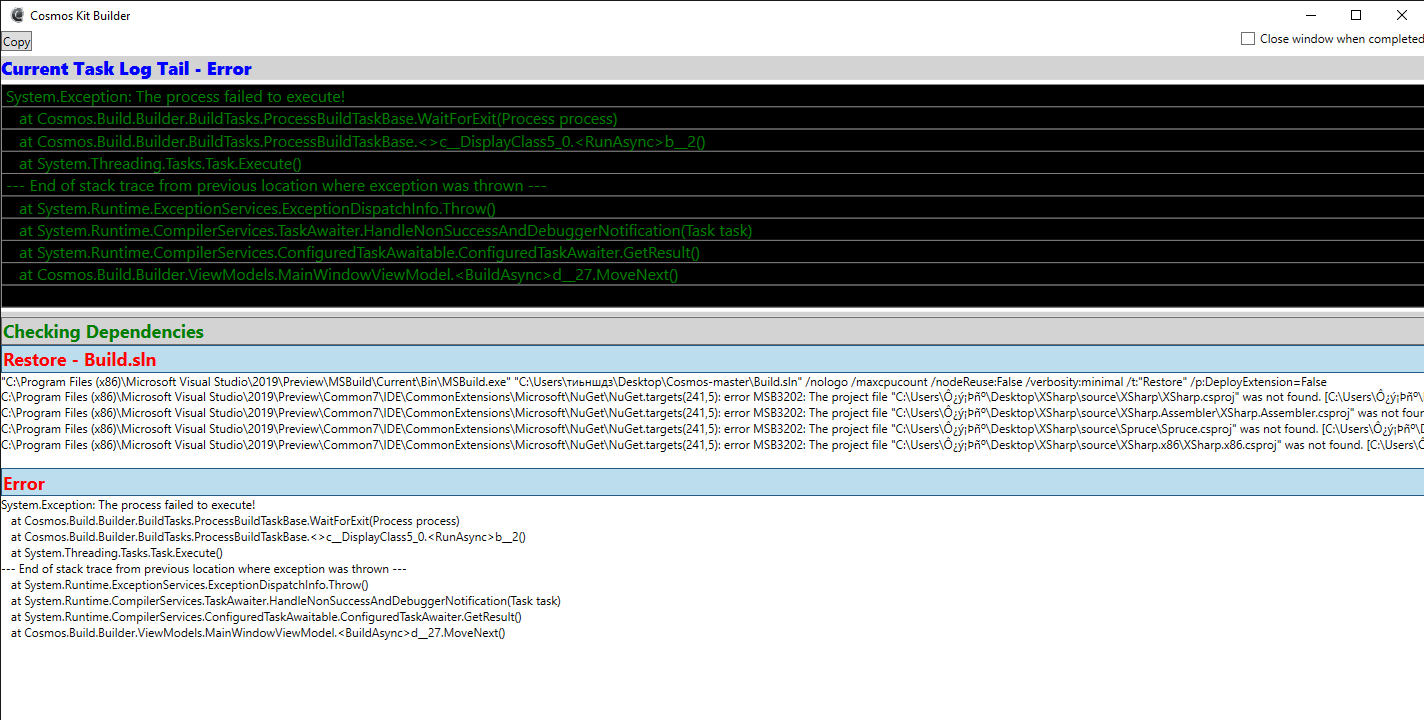
Task: Enable the Close window when completed checkbox
Action: click(1247, 38)
